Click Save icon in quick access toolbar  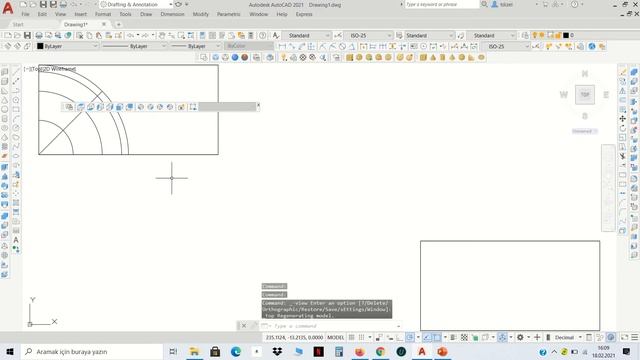click(x=43, y=4)
